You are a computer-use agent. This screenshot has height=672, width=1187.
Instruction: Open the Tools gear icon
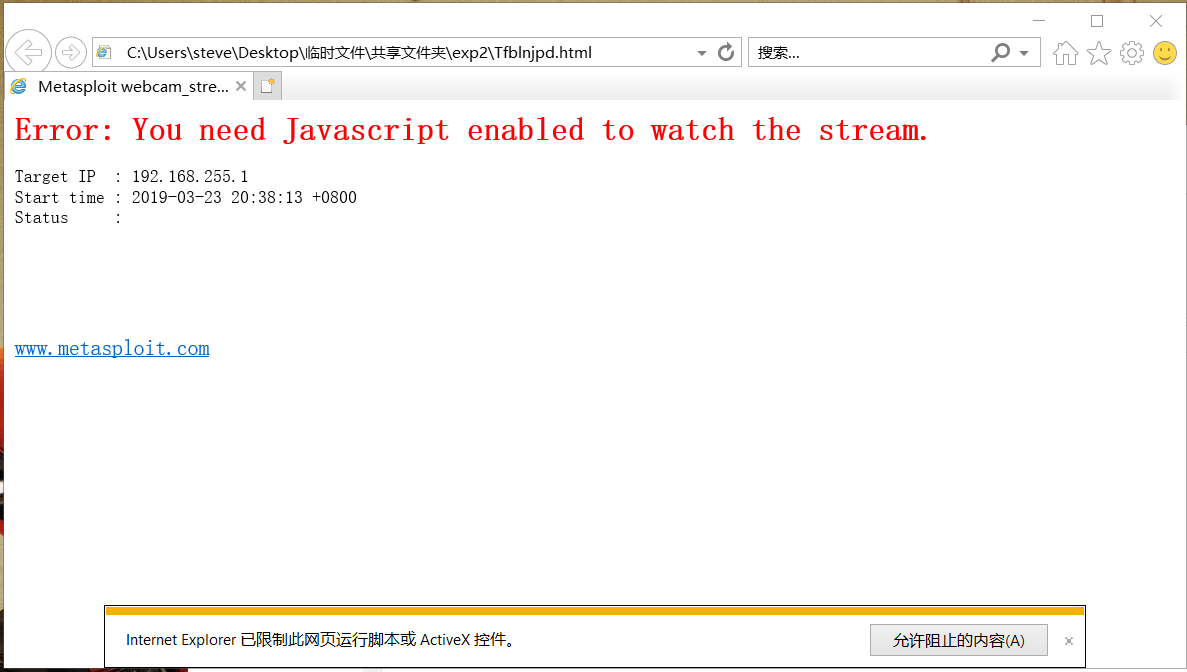[1132, 53]
